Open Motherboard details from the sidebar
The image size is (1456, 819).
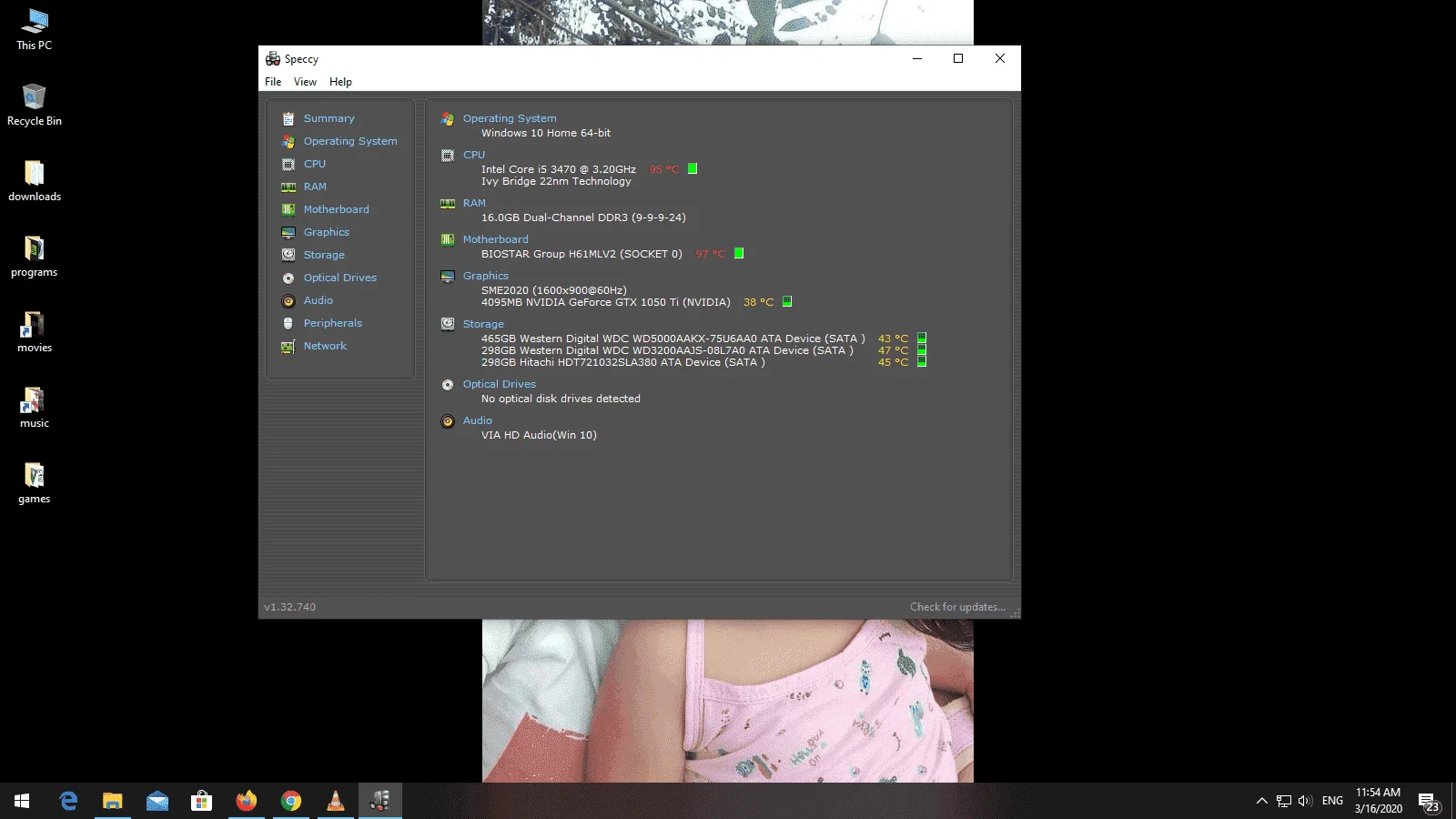pyautogui.click(x=337, y=209)
